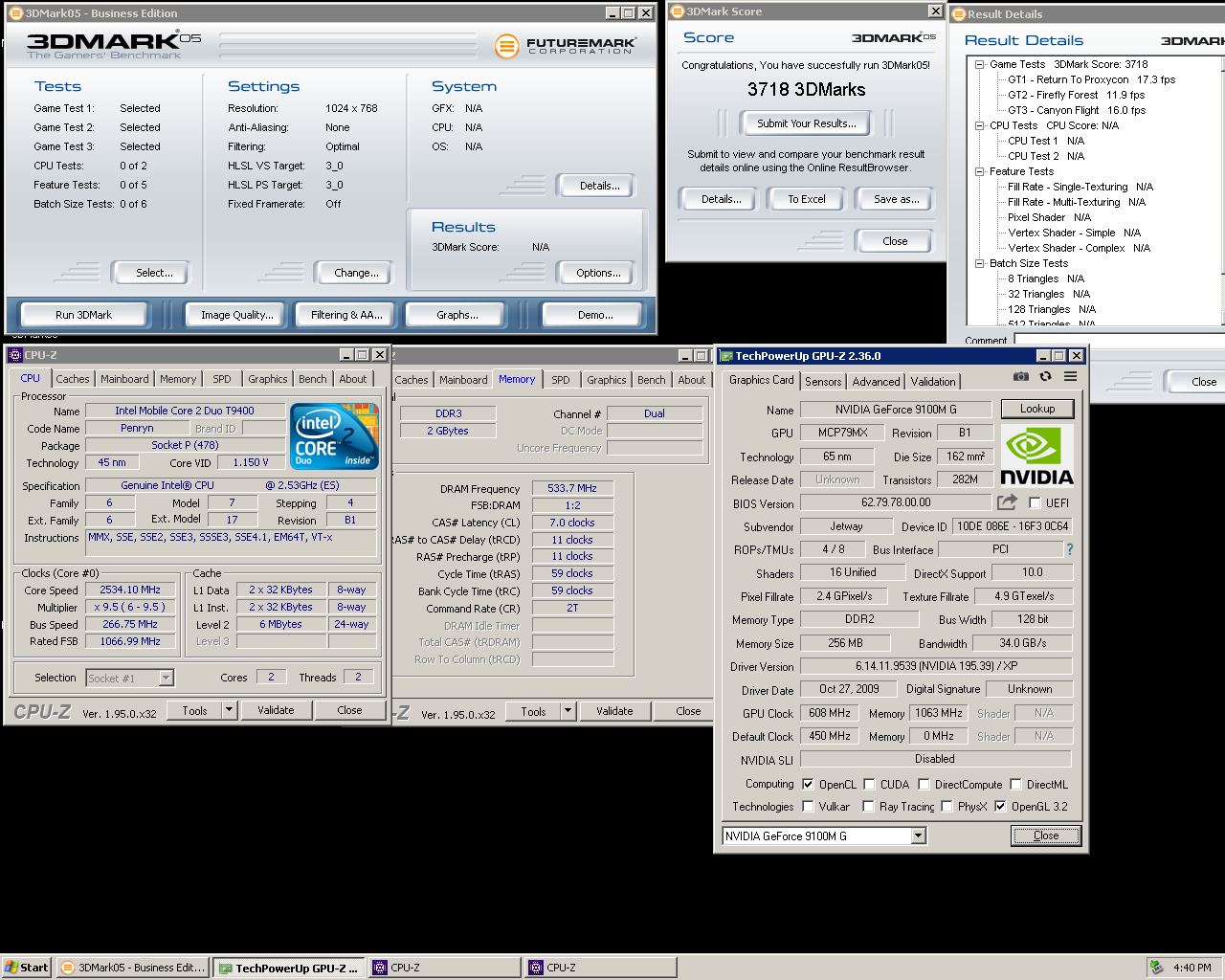Export results with To Excel button

[807, 199]
